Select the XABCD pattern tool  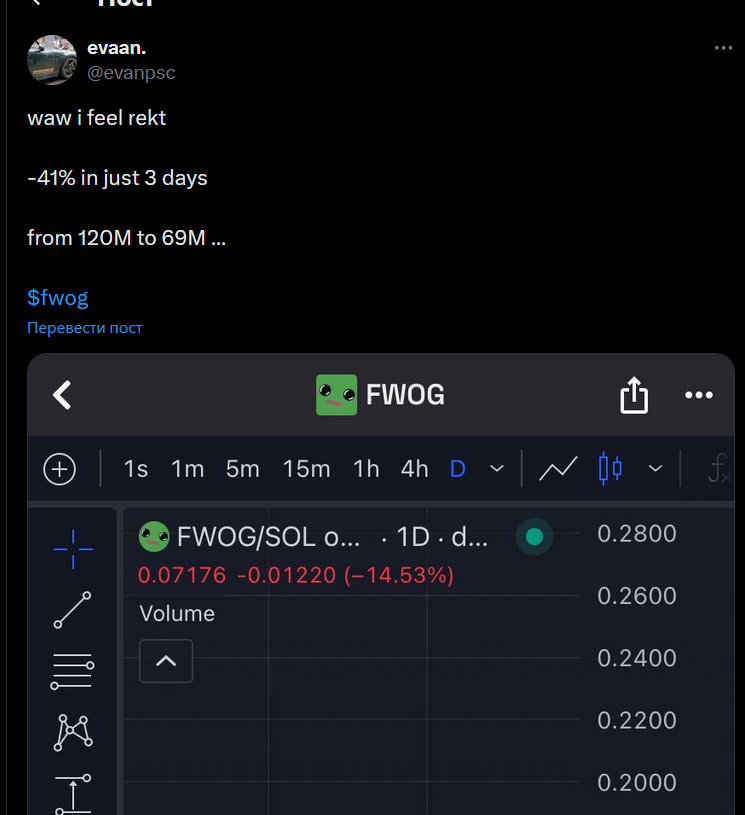point(73,732)
